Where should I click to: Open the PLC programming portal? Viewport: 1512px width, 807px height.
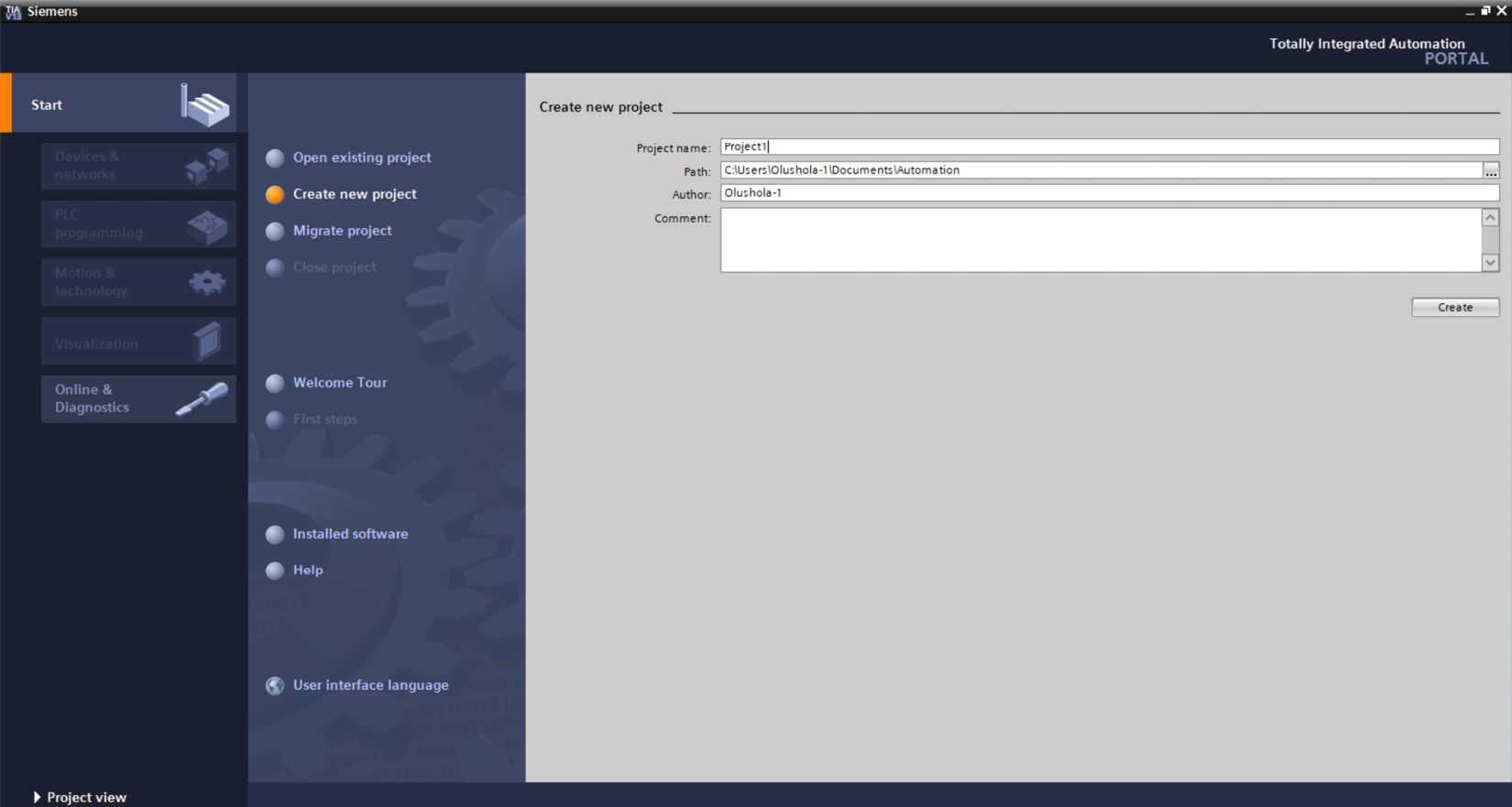138,224
